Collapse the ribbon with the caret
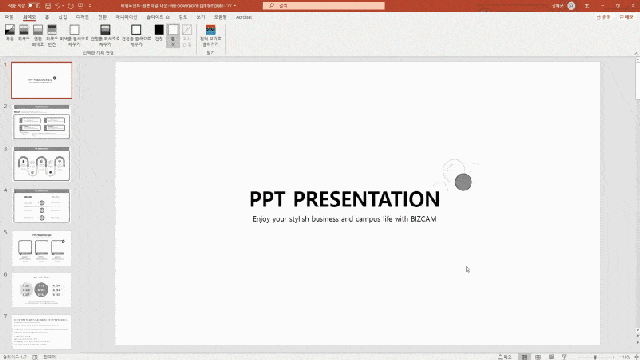 (636, 53)
